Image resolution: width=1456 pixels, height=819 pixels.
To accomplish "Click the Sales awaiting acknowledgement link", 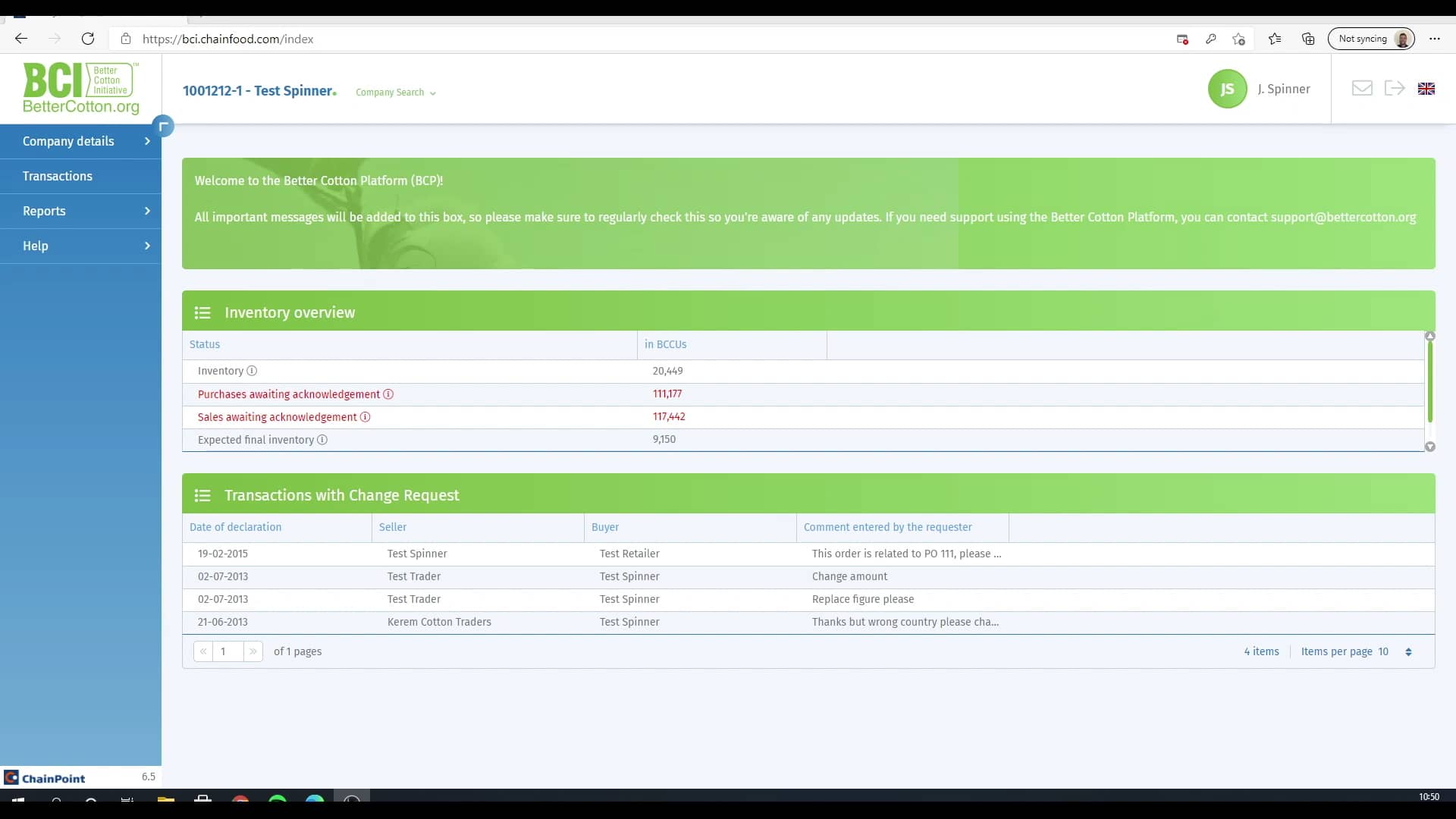I will [275, 417].
